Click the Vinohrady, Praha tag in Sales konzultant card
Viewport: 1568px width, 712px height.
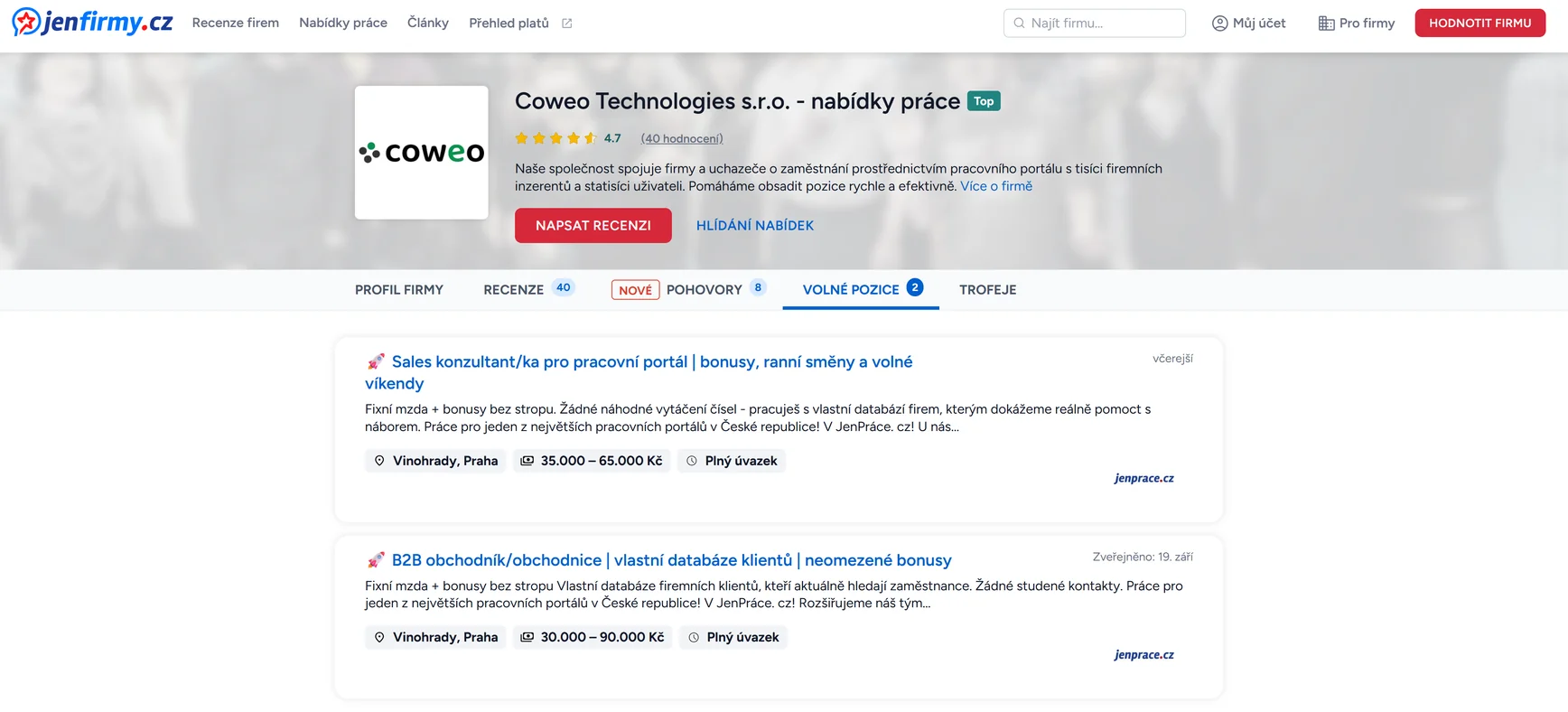click(x=435, y=461)
